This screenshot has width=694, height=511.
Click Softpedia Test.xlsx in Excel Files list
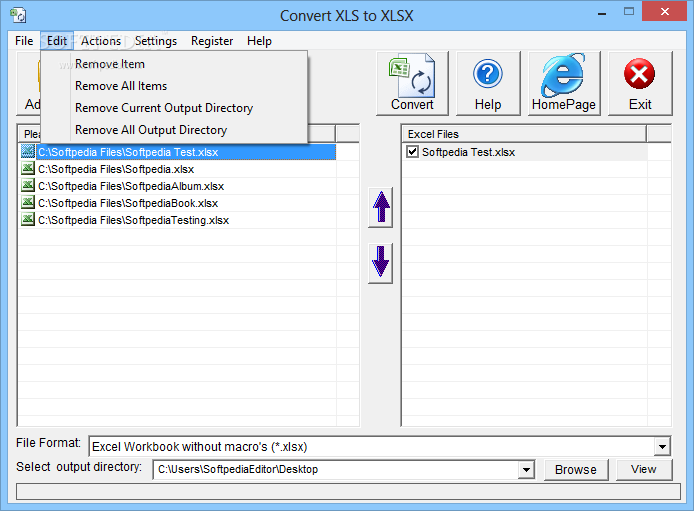[x=468, y=152]
